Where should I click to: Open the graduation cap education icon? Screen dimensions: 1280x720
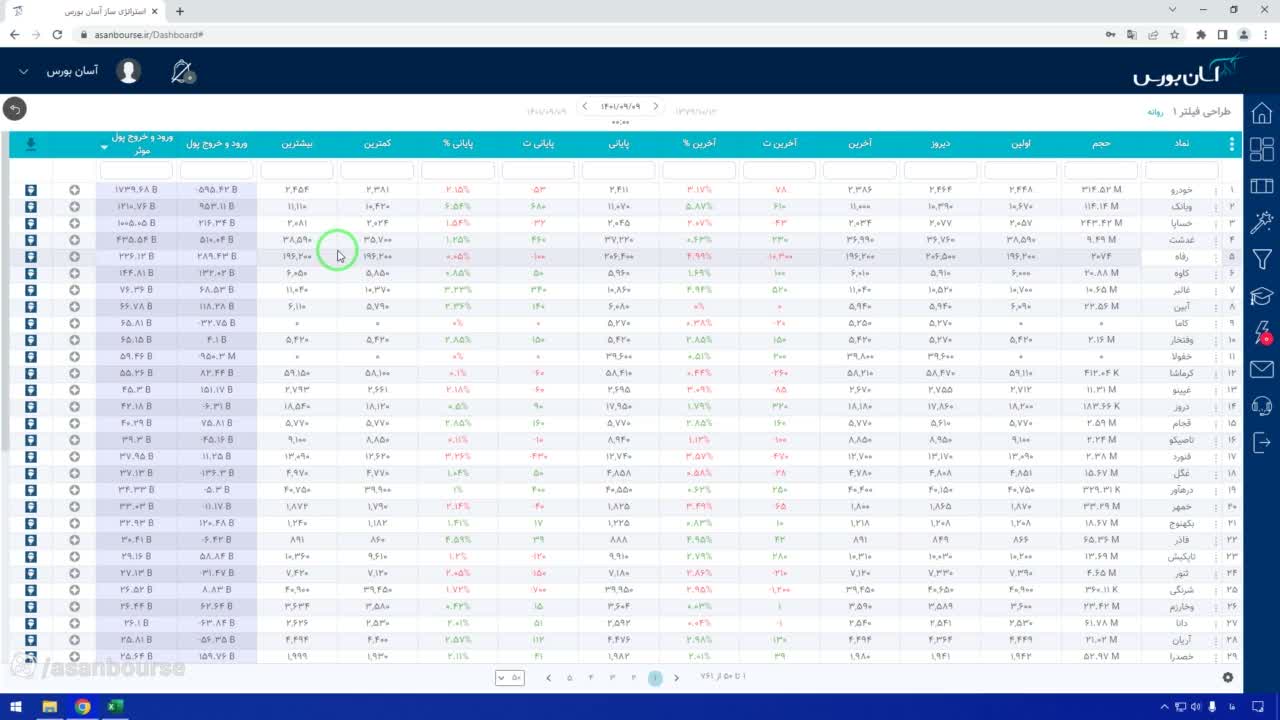[x=1262, y=297]
